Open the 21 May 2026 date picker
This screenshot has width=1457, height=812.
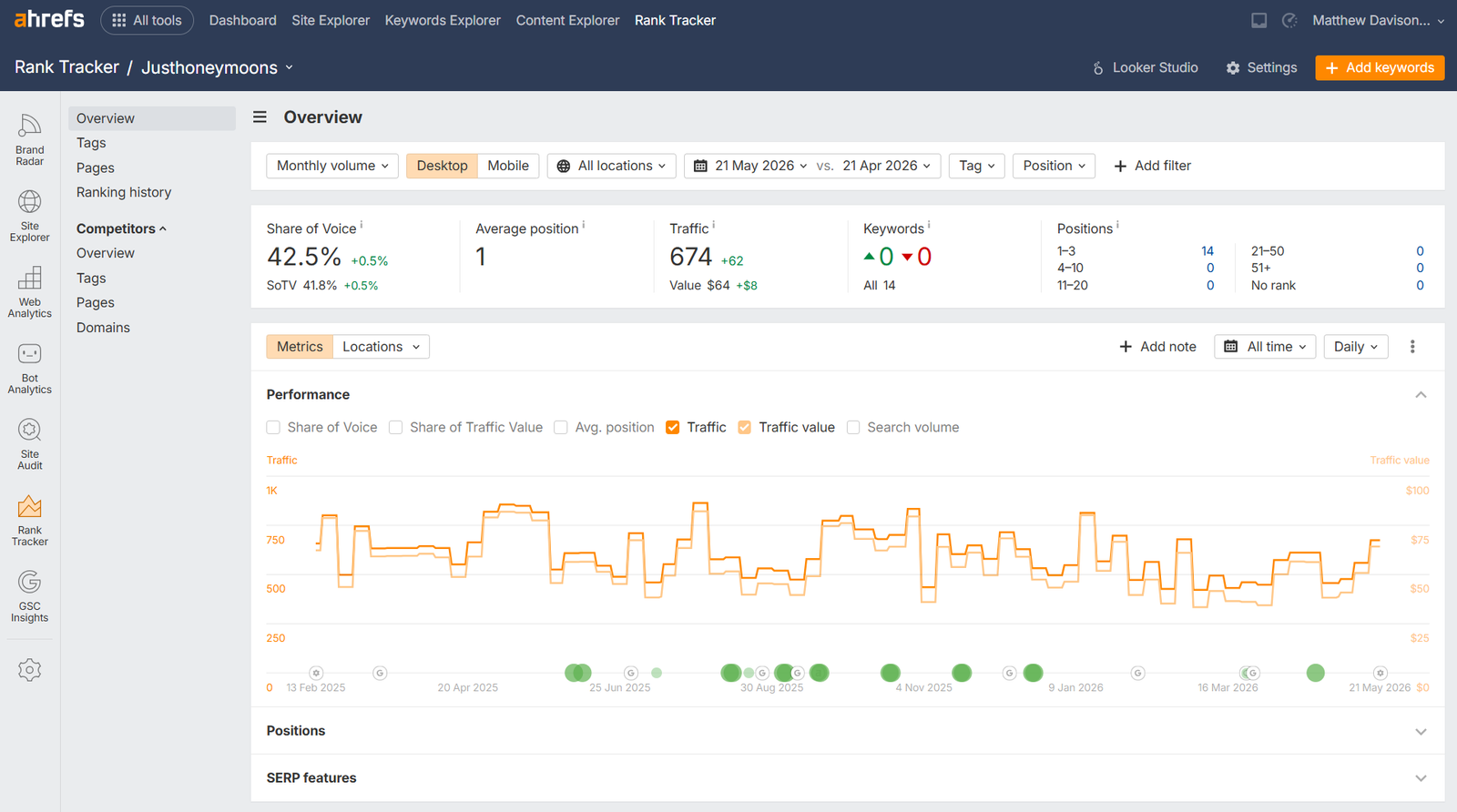coord(751,166)
